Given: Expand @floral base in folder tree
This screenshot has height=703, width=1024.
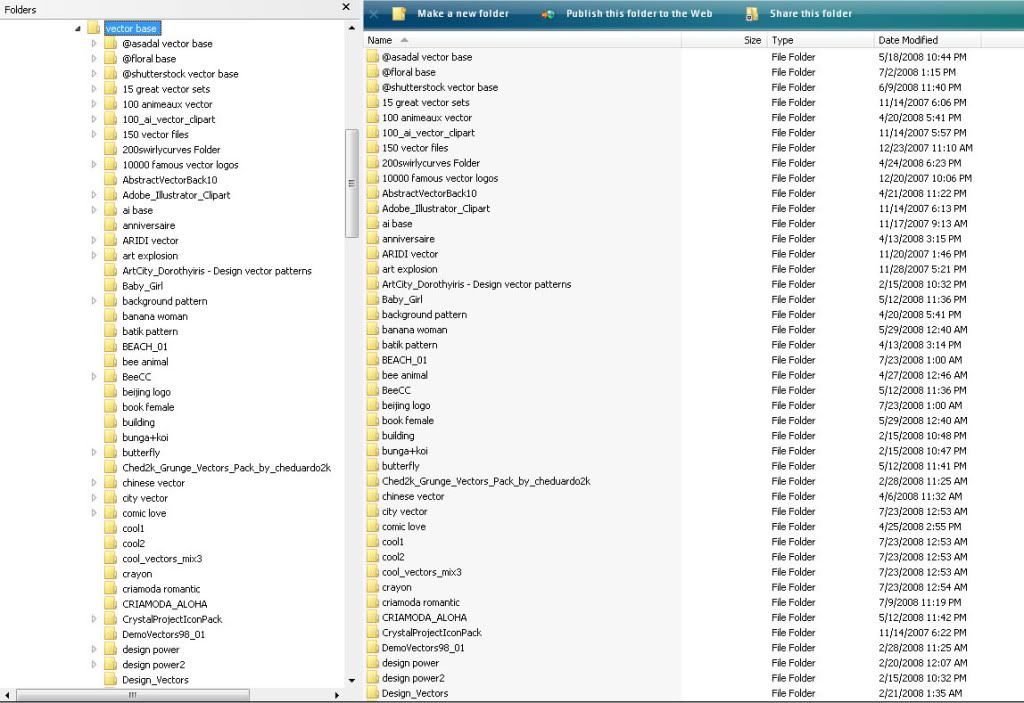Looking at the screenshot, I should pyautogui.click(x=94, y=59).
